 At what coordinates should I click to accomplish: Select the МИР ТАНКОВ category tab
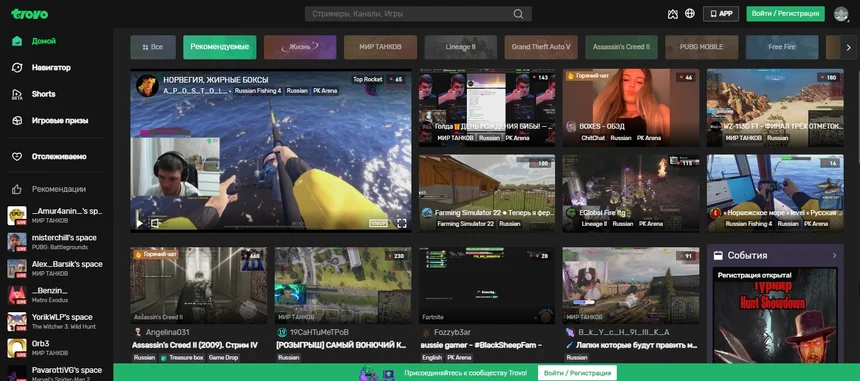[380, 47]
